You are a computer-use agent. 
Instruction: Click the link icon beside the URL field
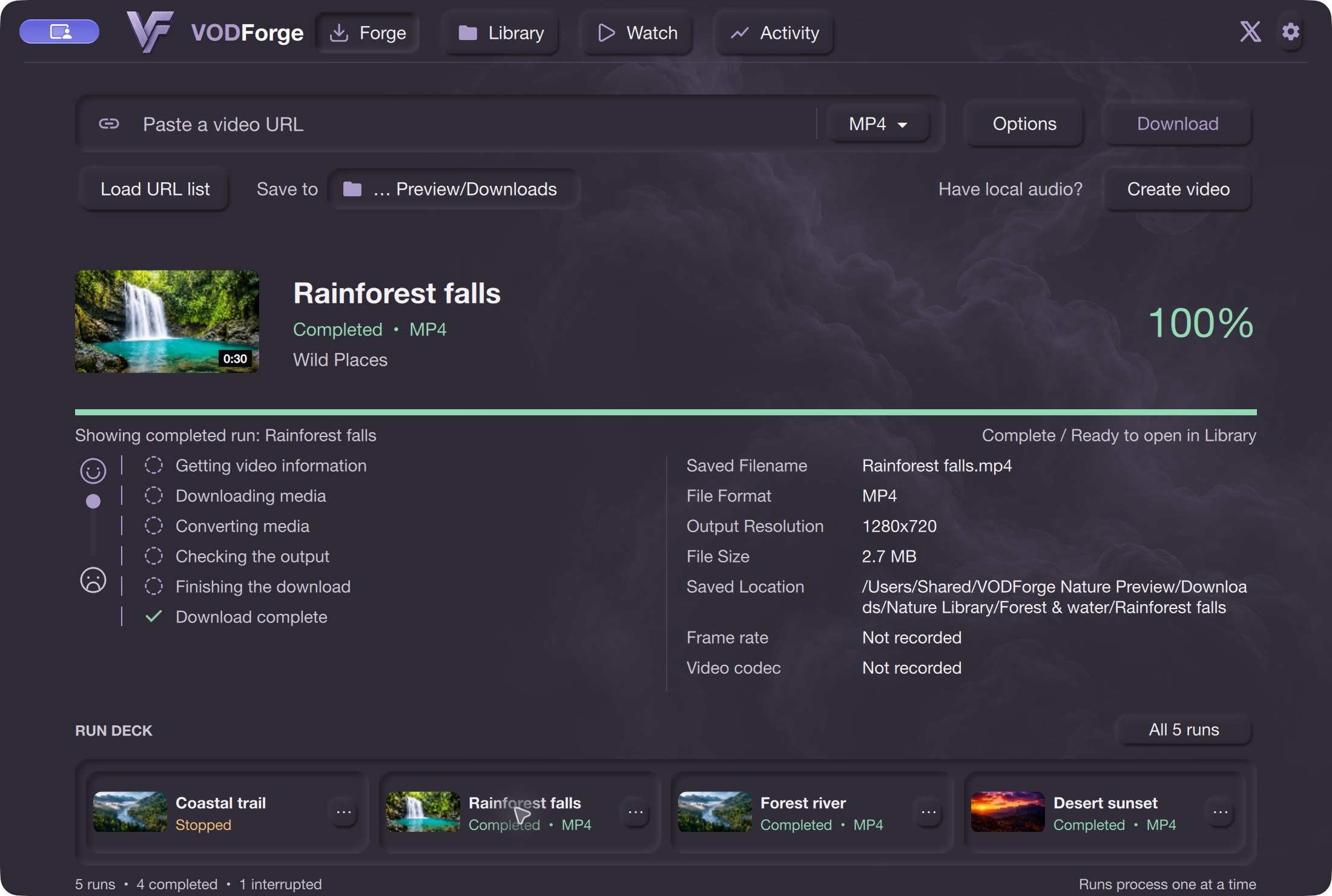(x=109, y=124)
